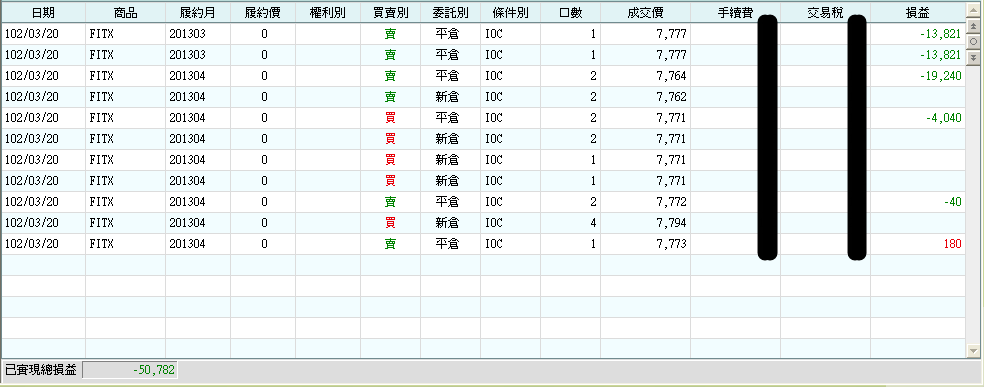Viewport: 984px width, 387px height.
Task: Click 201304 in the 7,794 row
Action: tap(187, 223)
